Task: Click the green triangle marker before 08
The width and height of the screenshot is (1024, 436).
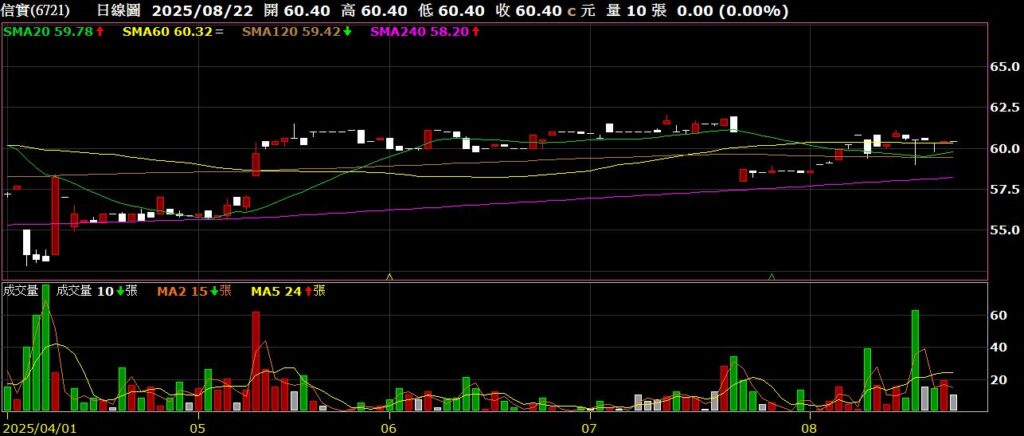Action: 771,275
